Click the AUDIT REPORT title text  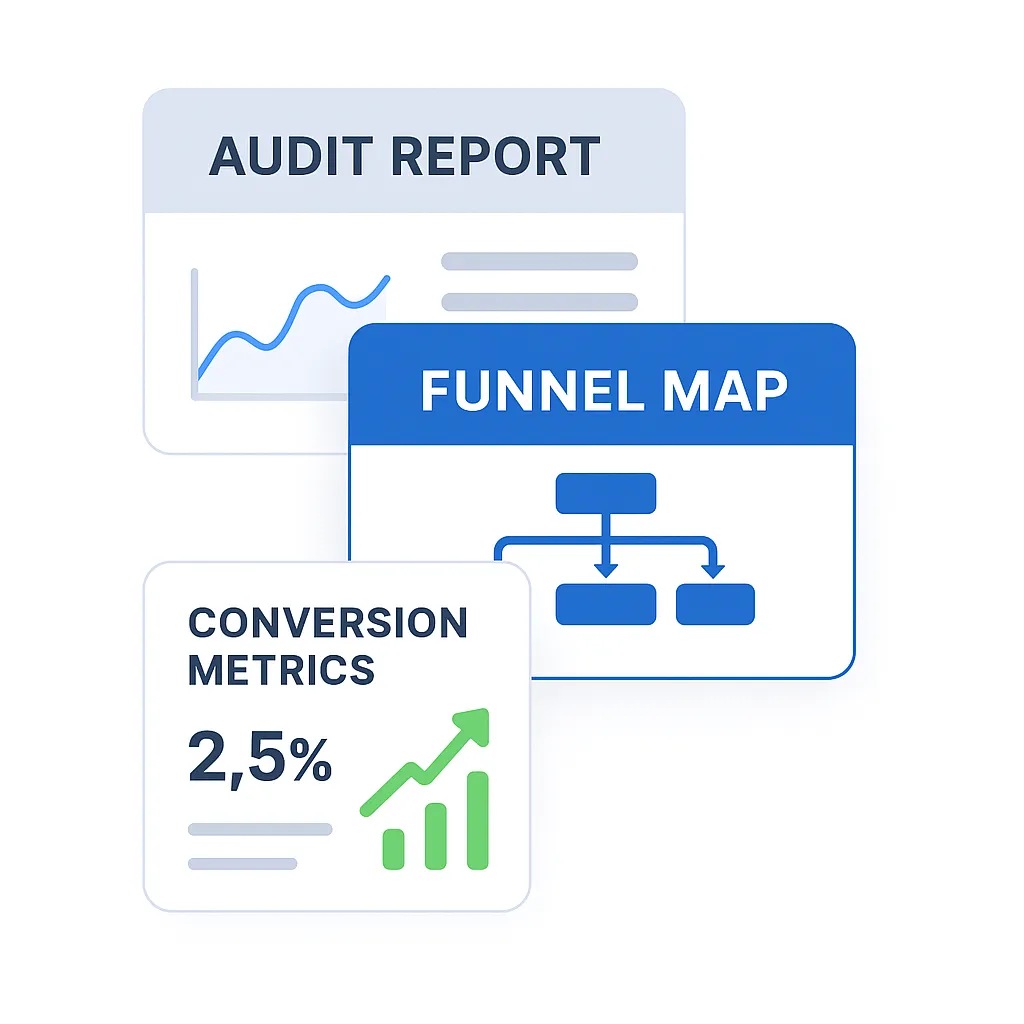coord(404,155)
